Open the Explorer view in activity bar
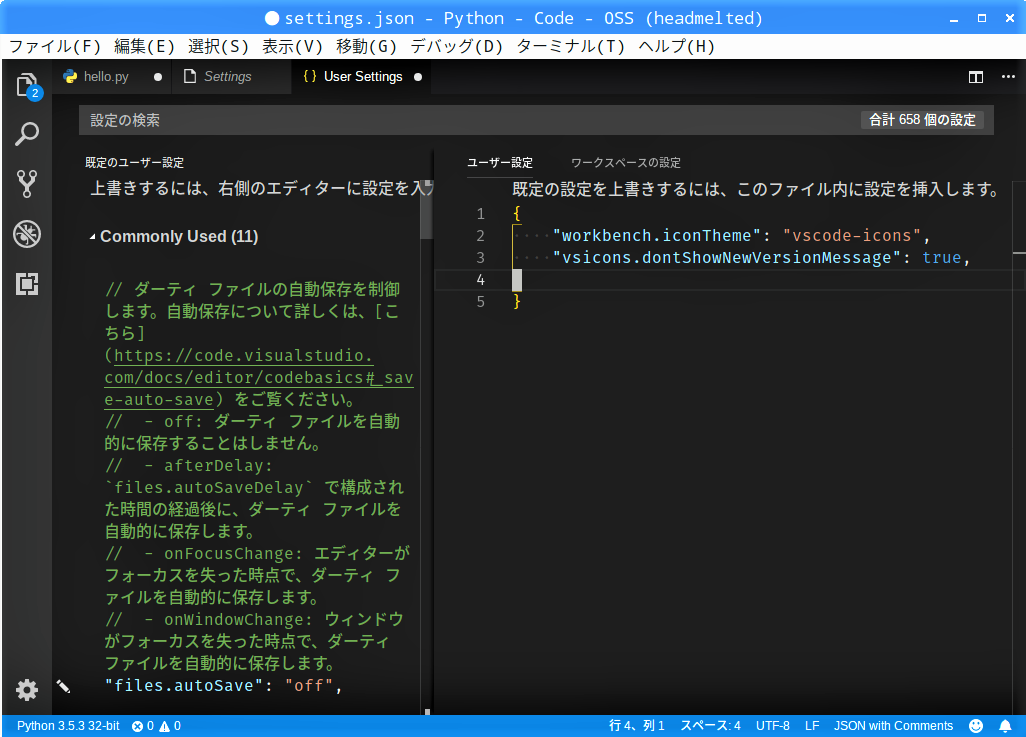Viewport: 1026px width, 737px height. (x=27, y=85)
